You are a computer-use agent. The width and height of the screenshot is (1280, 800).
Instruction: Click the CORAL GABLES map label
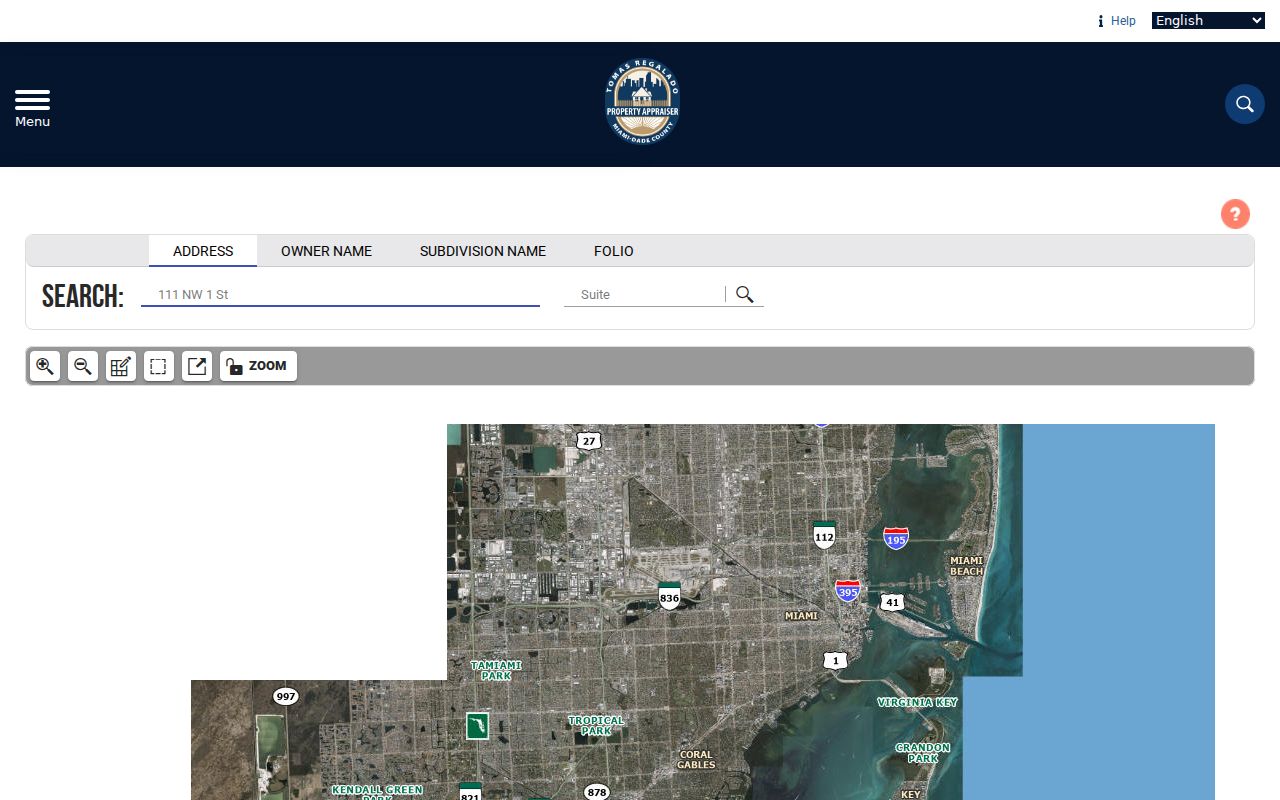[x=696, y=760]
